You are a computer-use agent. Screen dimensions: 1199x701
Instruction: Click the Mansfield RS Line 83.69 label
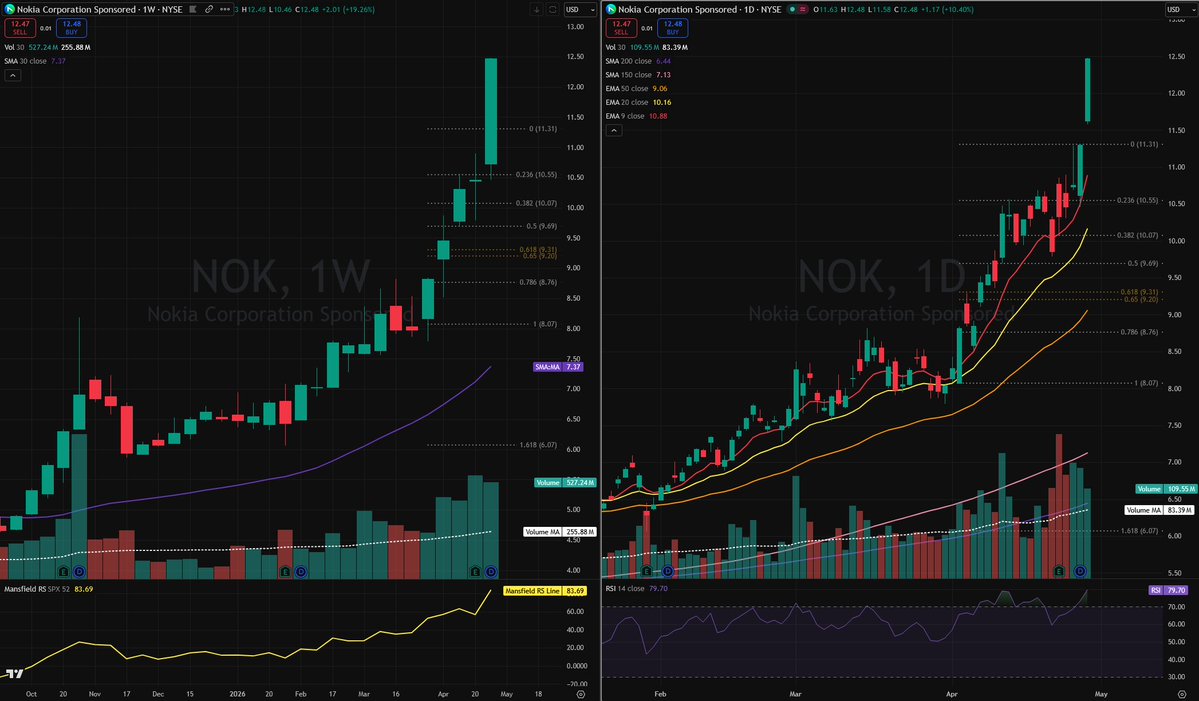[x=545, y=591]
